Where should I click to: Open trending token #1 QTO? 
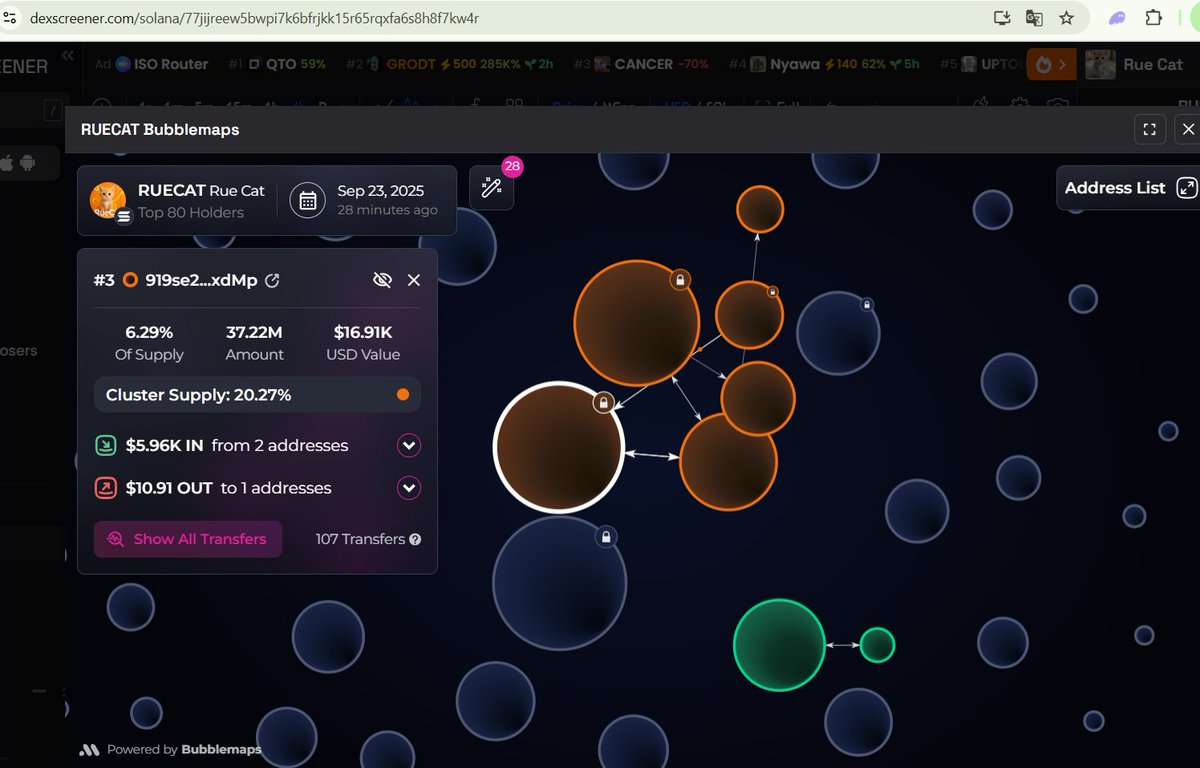tap(277, 64)
